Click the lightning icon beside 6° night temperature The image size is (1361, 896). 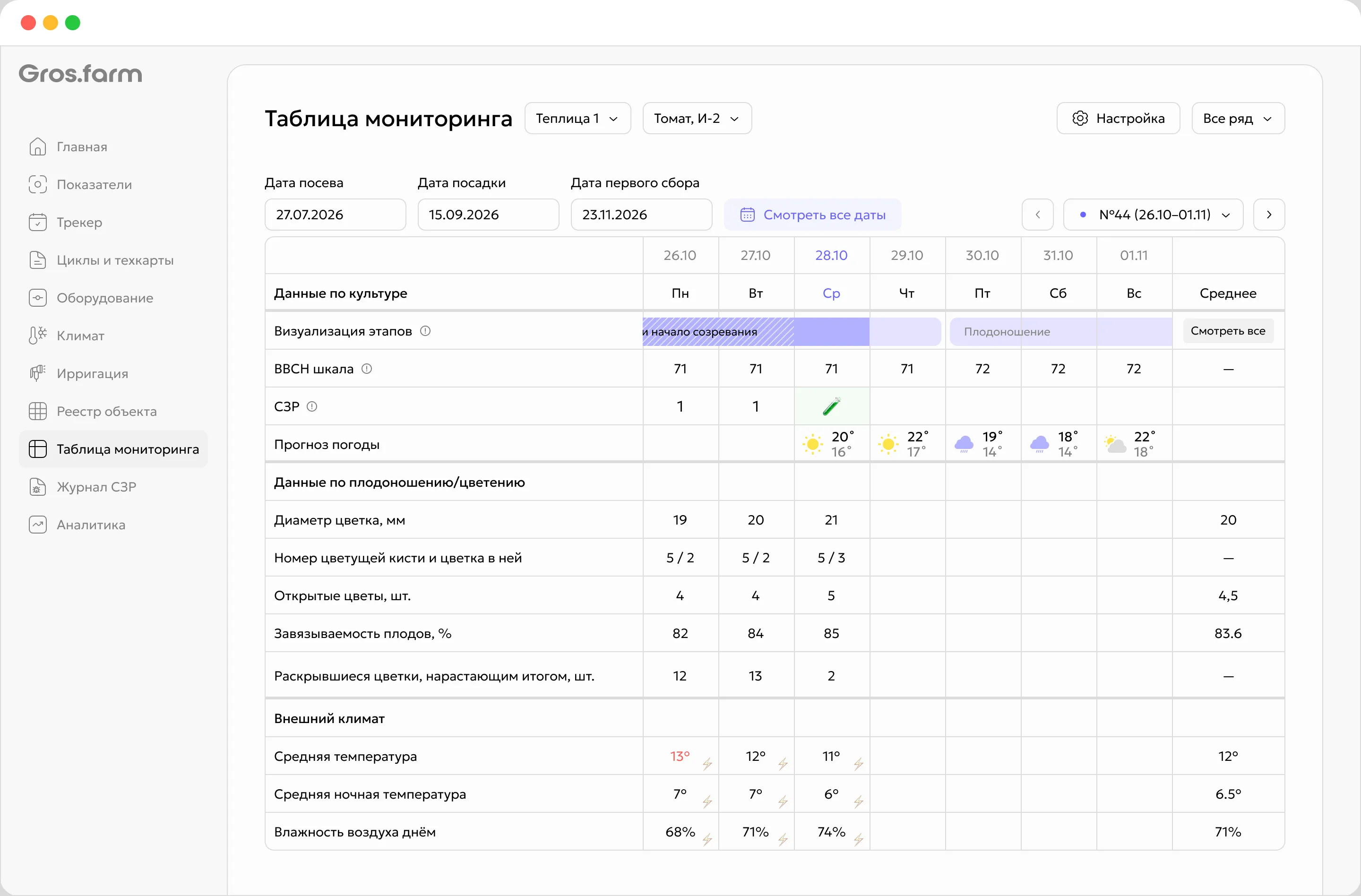(858, 801)
